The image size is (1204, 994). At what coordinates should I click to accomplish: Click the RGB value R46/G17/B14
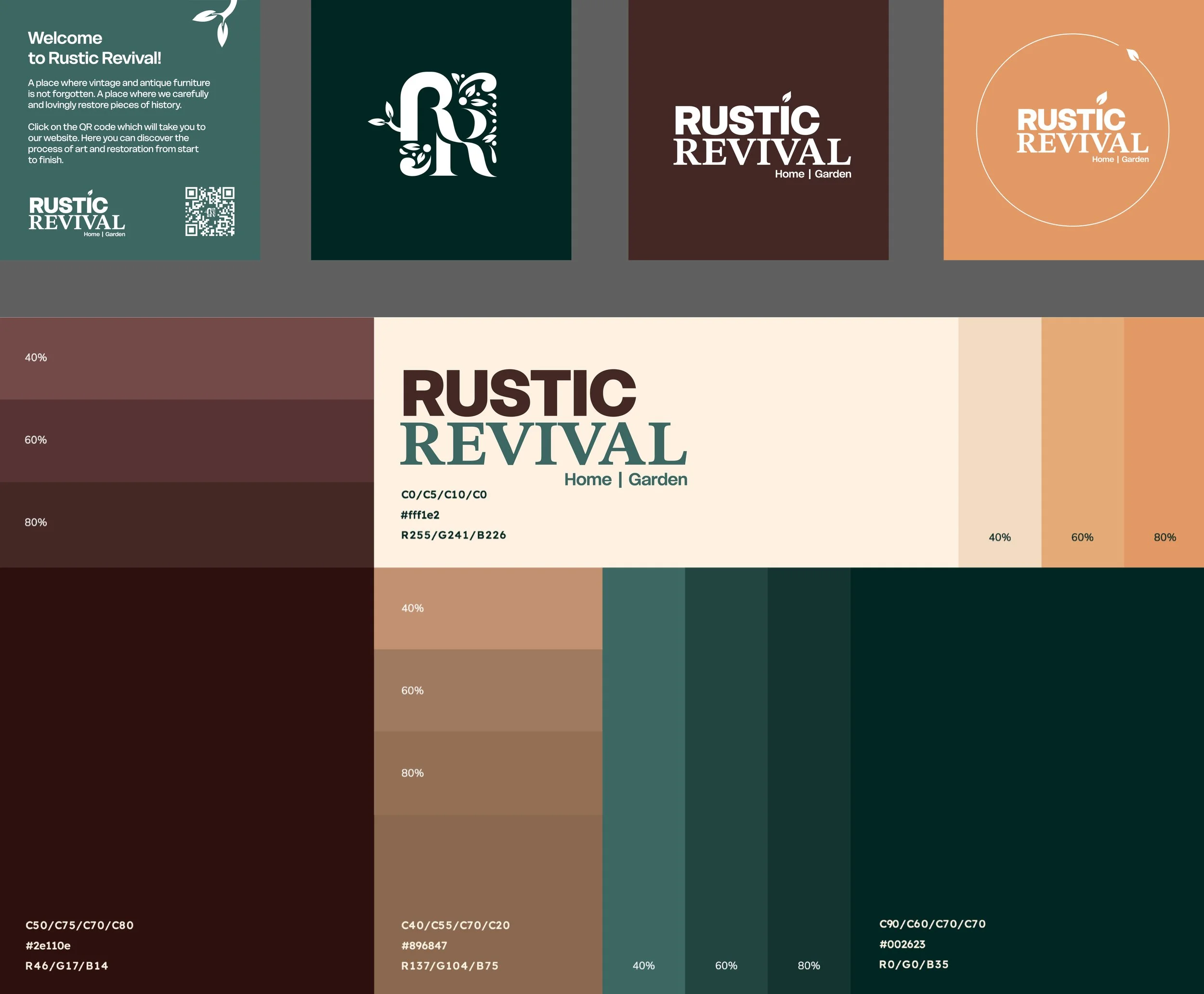(66, 966)
